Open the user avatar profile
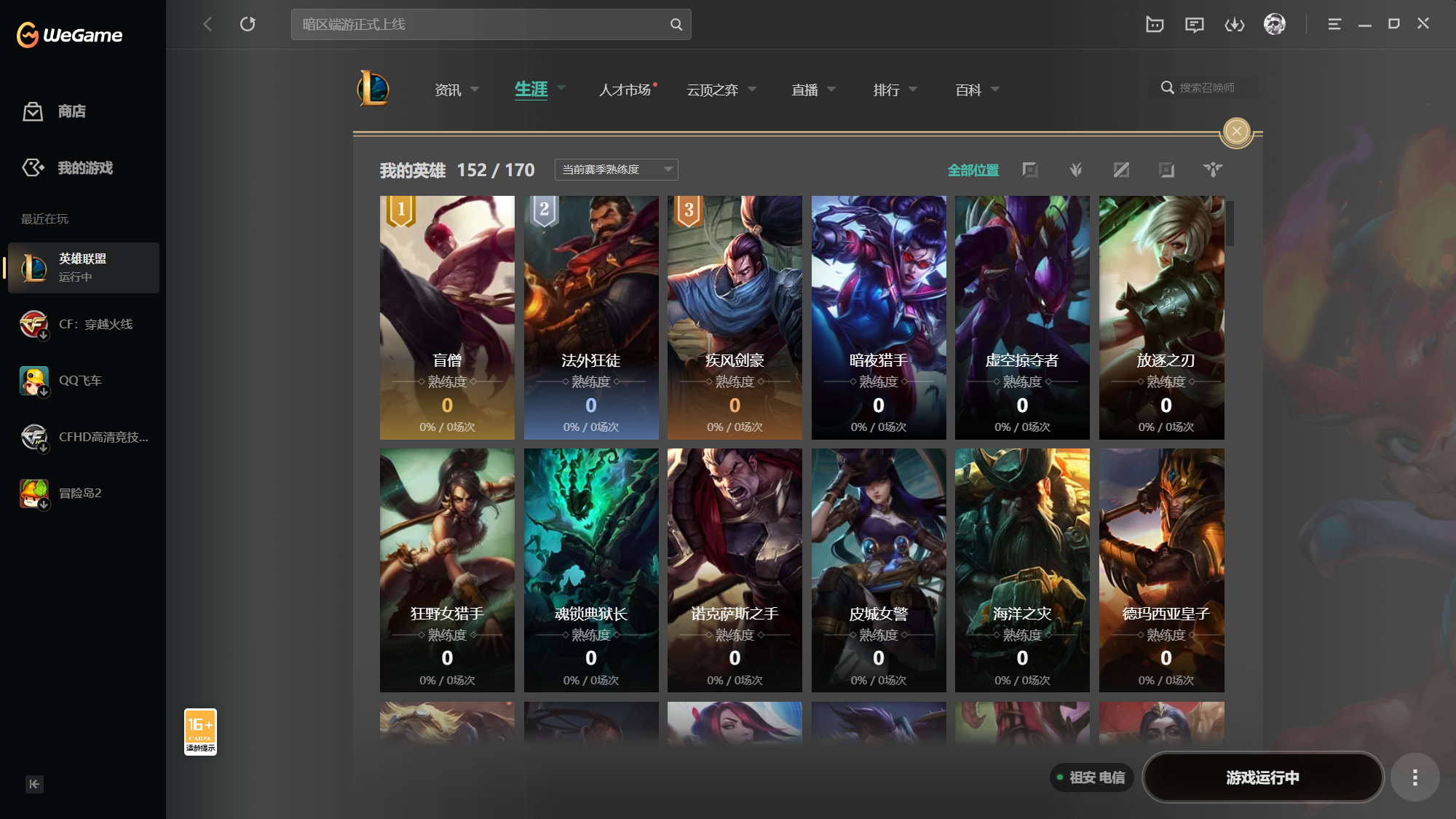The width and height of the screenshot is (1456, 819). (x=1275, y=24)
